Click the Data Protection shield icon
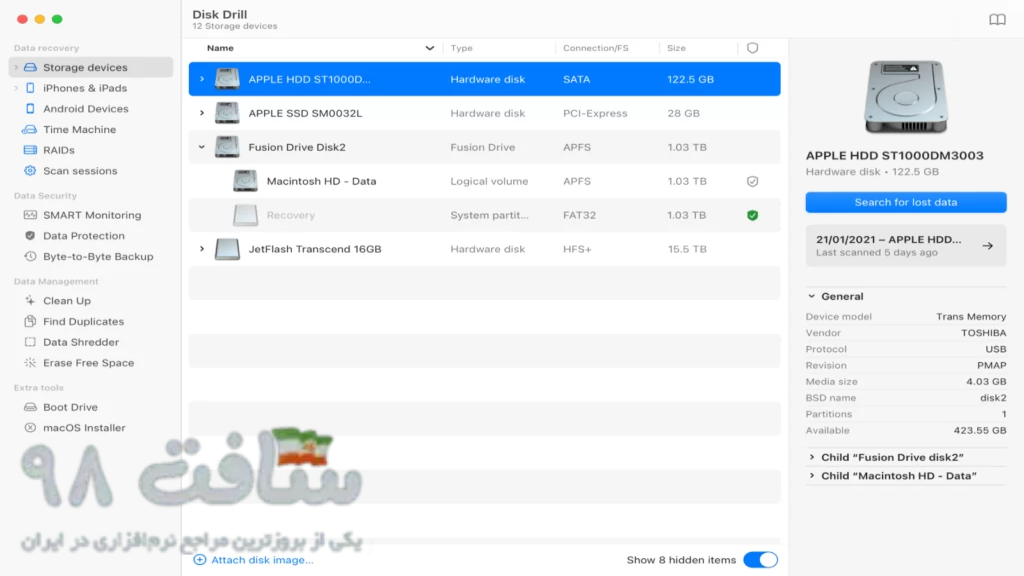Viewport: 1024px width, 576px height. pyautogui.click(x=30, y=236)
